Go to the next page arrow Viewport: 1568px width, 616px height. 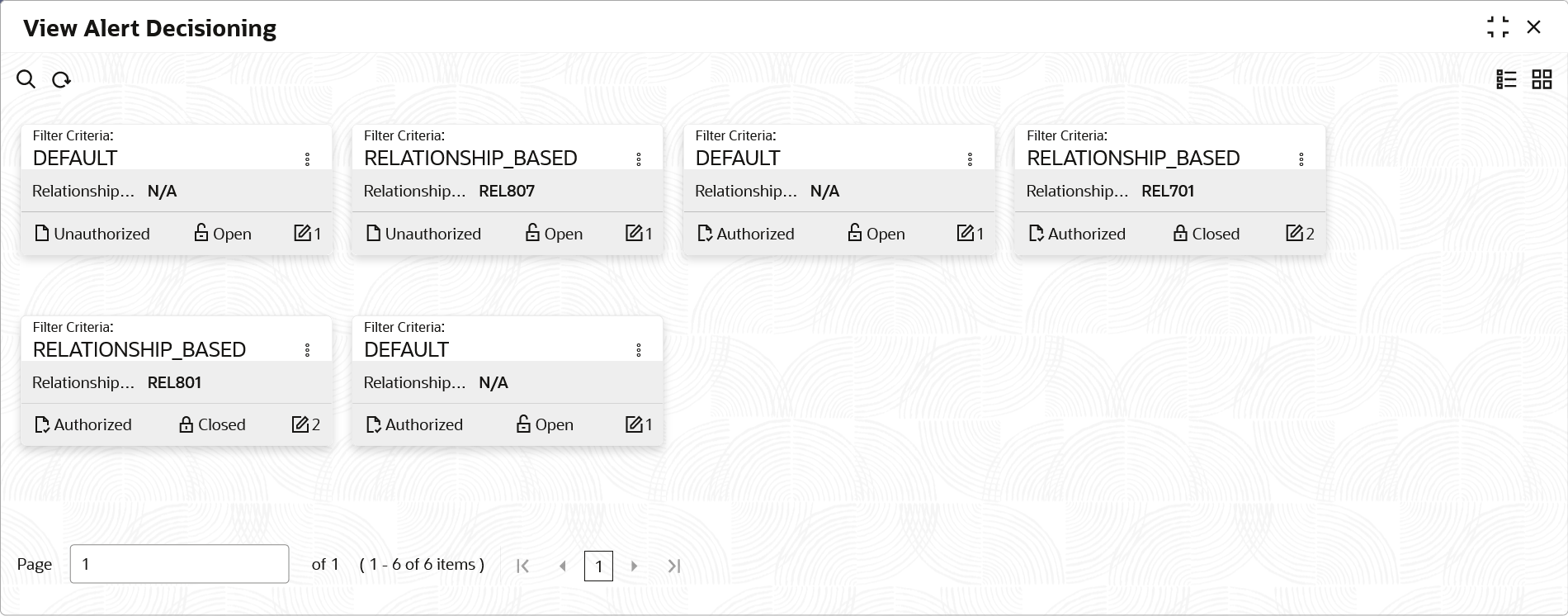click(634, 566)
